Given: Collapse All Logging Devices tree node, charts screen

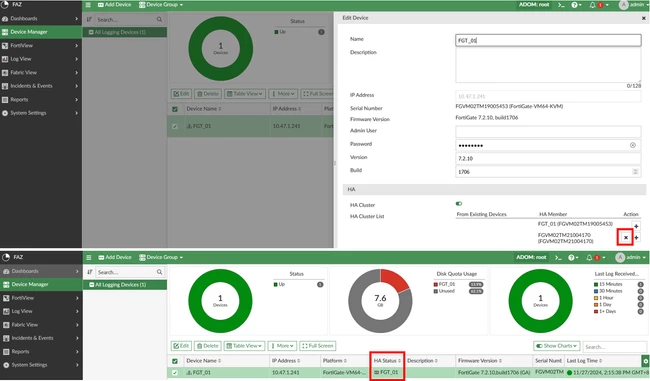Looking at the screenshot, I should coord(92,285).
